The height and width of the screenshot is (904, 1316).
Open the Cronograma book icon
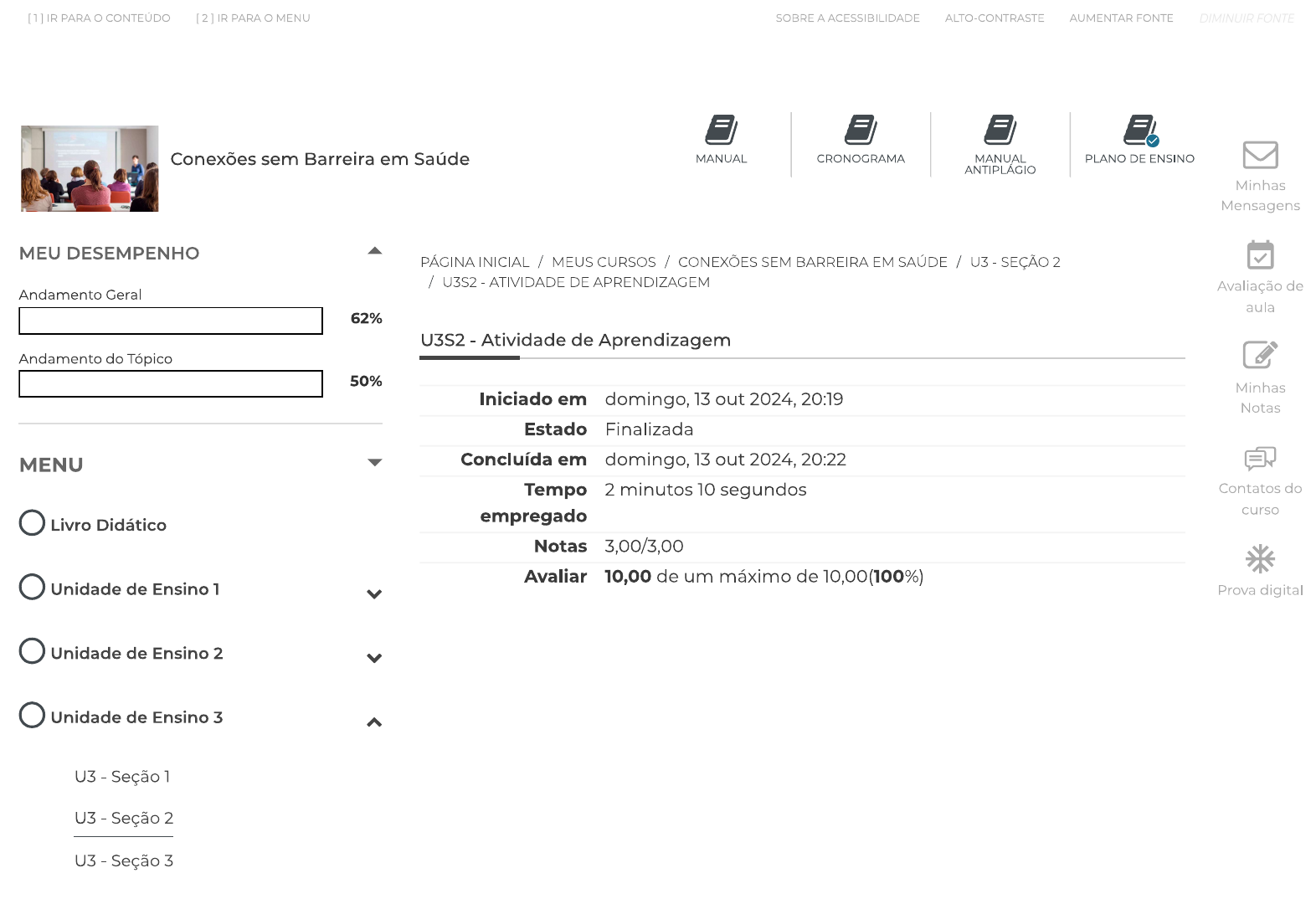tap(861, 131)
